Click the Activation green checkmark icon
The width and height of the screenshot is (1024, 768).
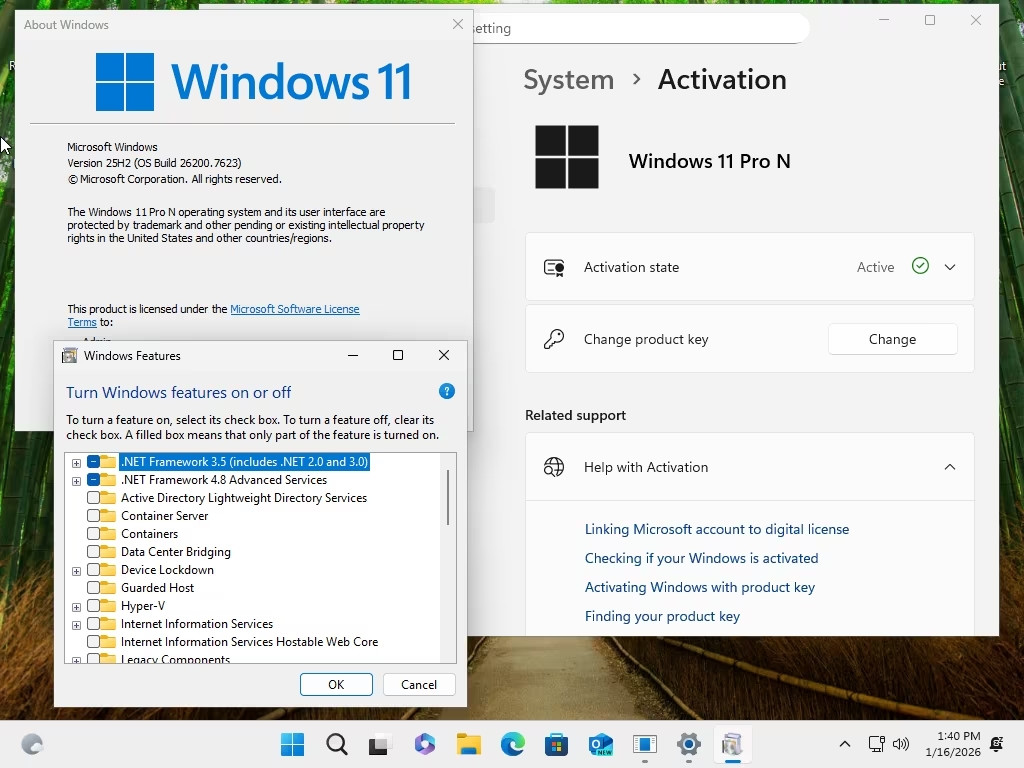click(920, 266)
